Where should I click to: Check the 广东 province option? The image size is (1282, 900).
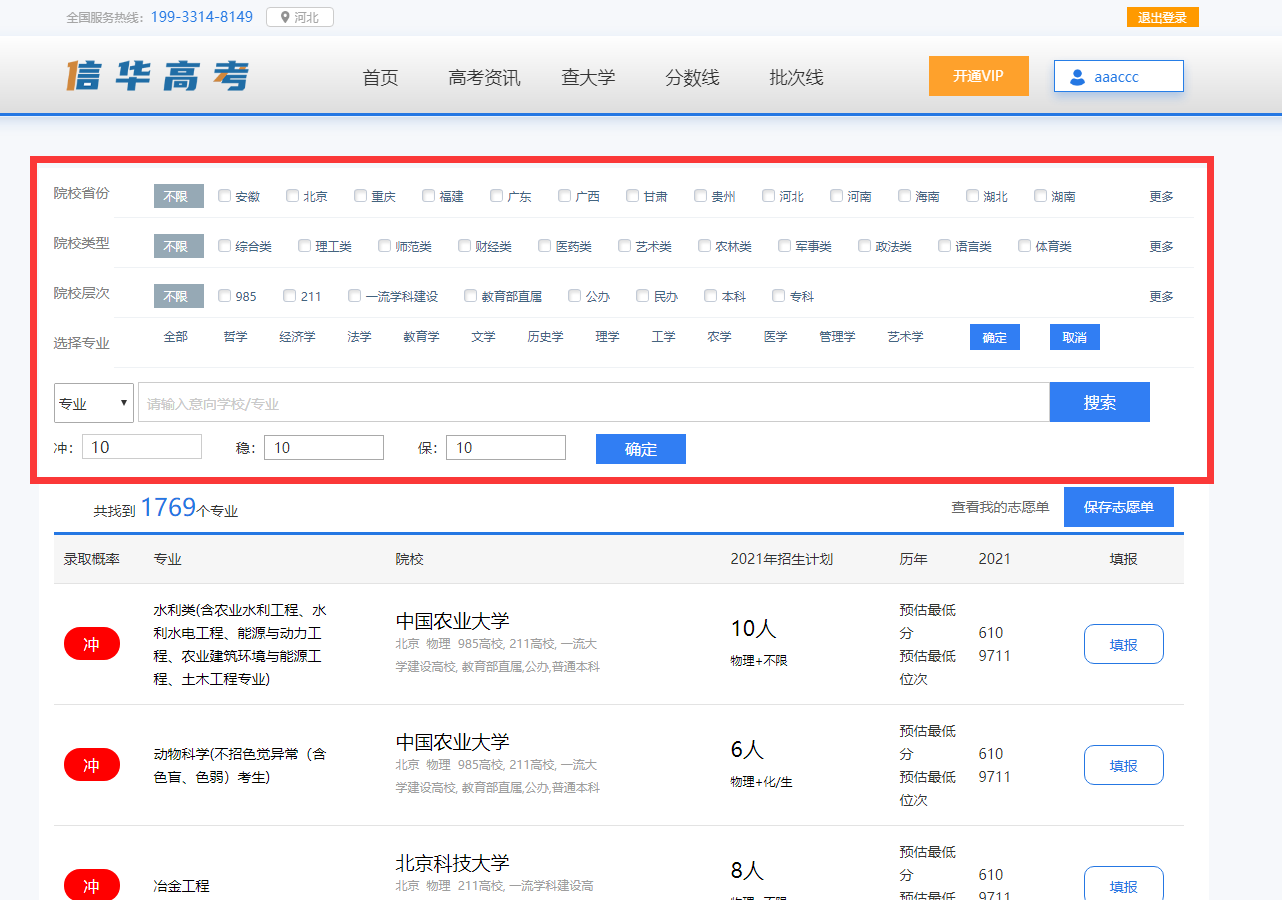(x=497, y=196)
